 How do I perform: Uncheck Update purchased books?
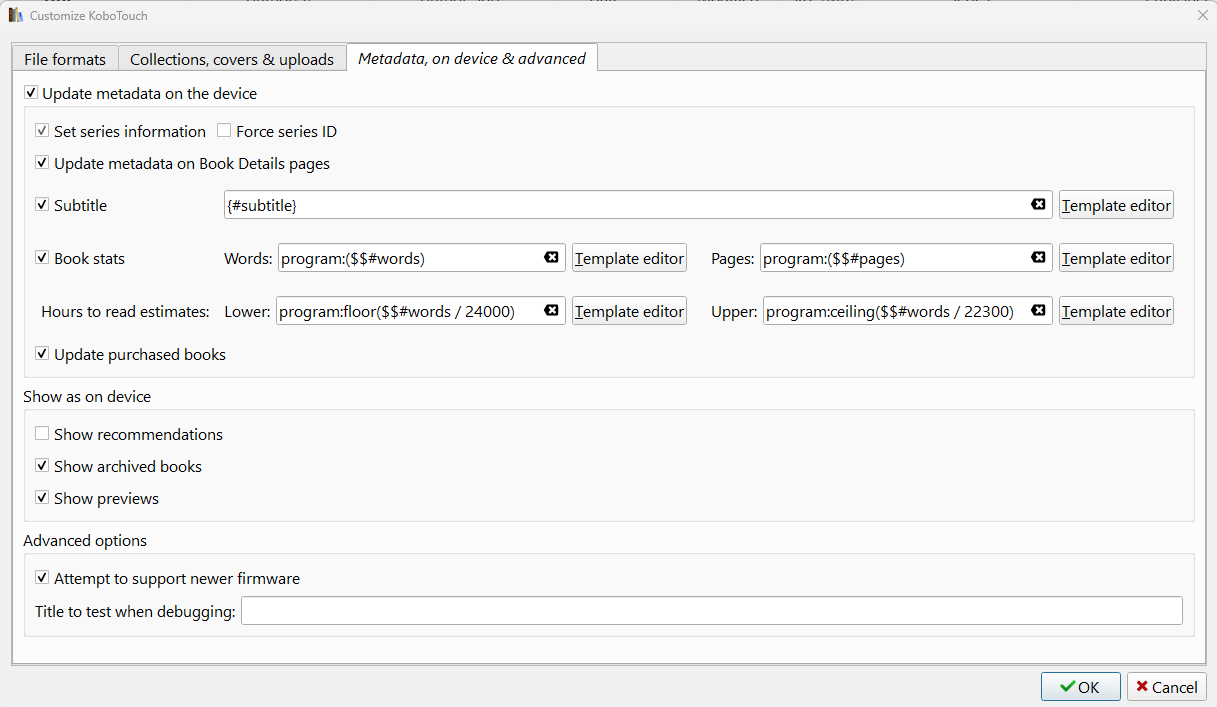coord(42,354)
